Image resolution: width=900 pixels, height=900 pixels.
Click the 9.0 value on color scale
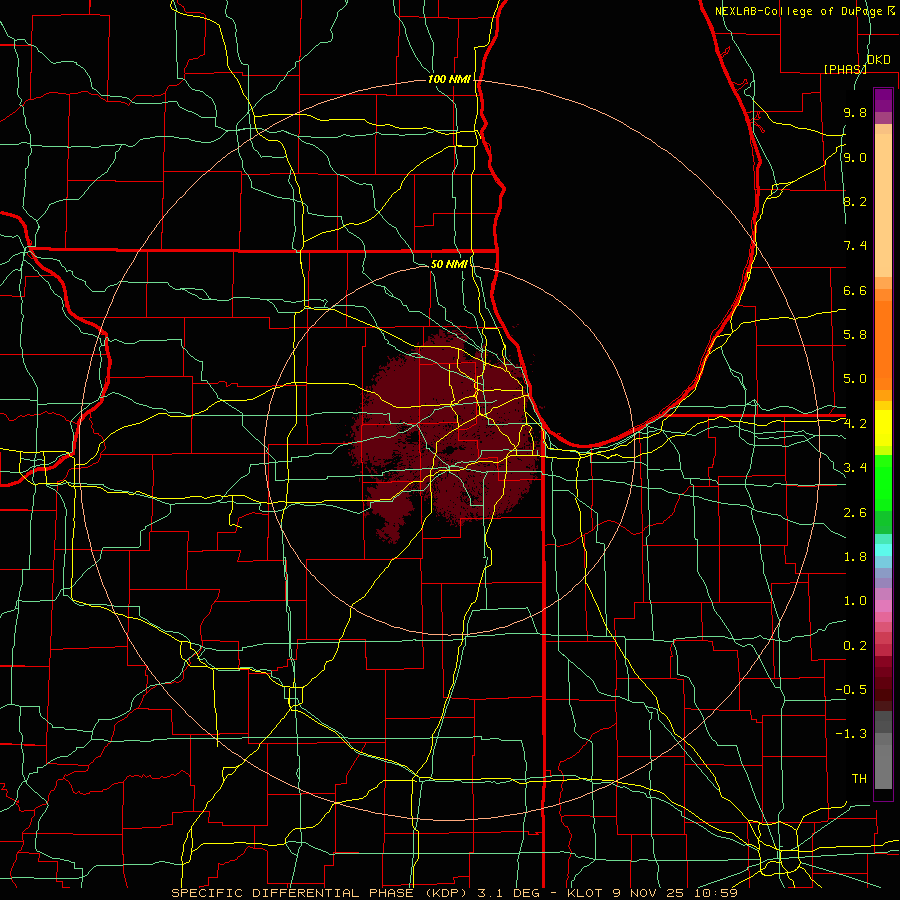coord(855,157)
